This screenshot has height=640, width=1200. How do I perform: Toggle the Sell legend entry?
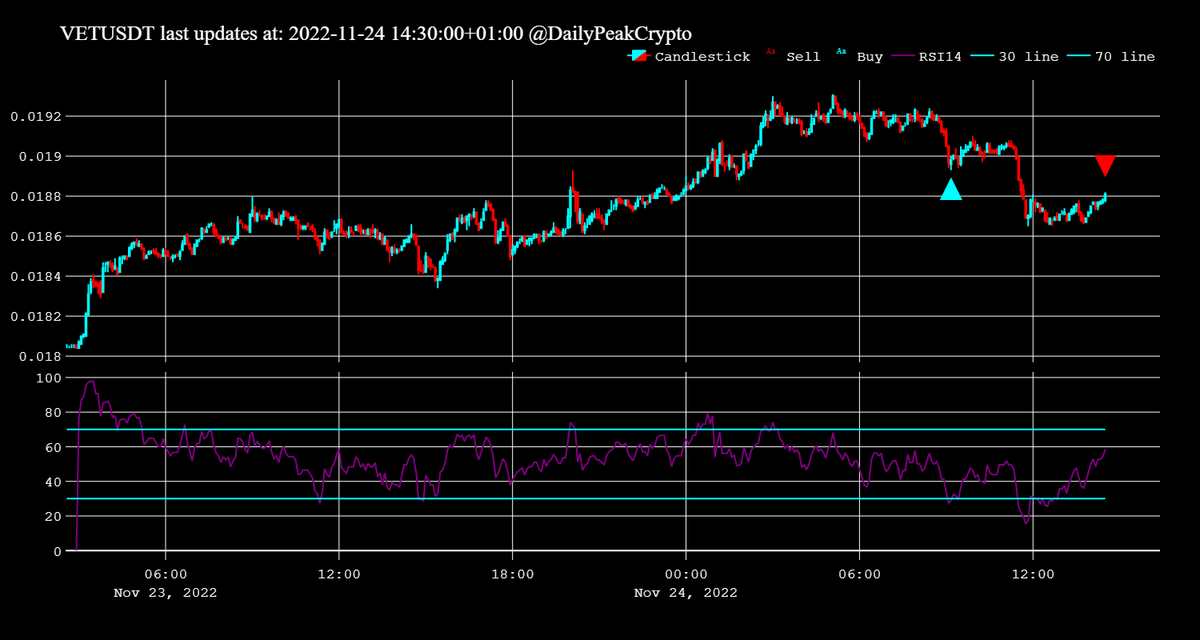(x=793, y=57)
